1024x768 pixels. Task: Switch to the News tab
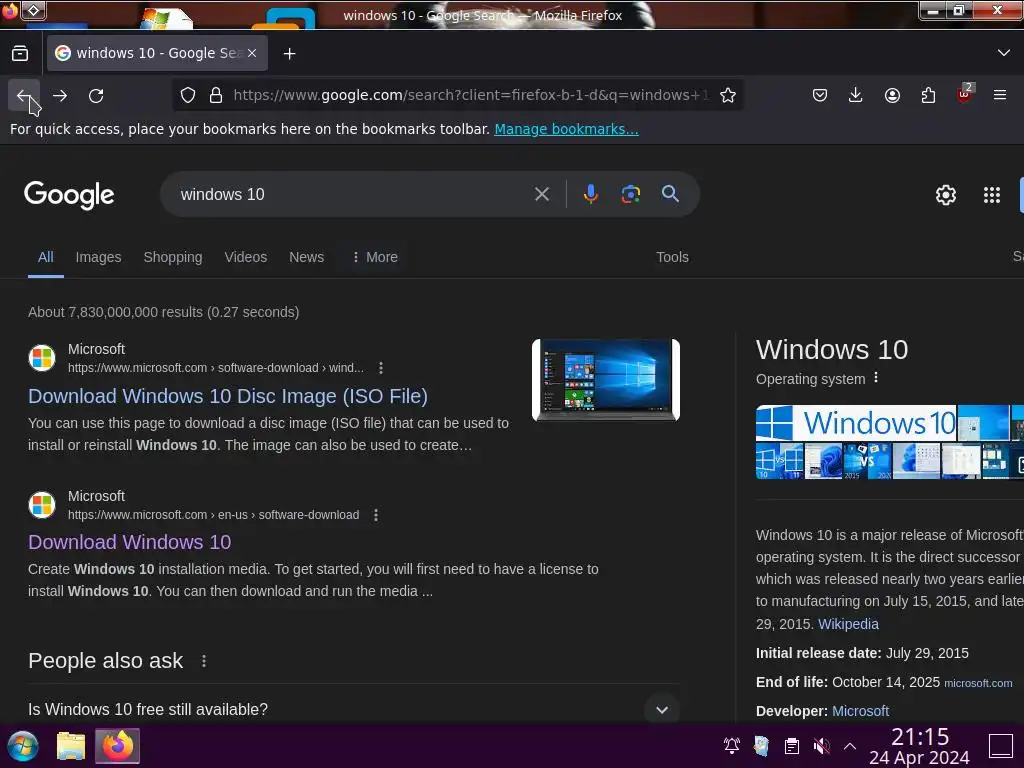(x=306, y=257)
